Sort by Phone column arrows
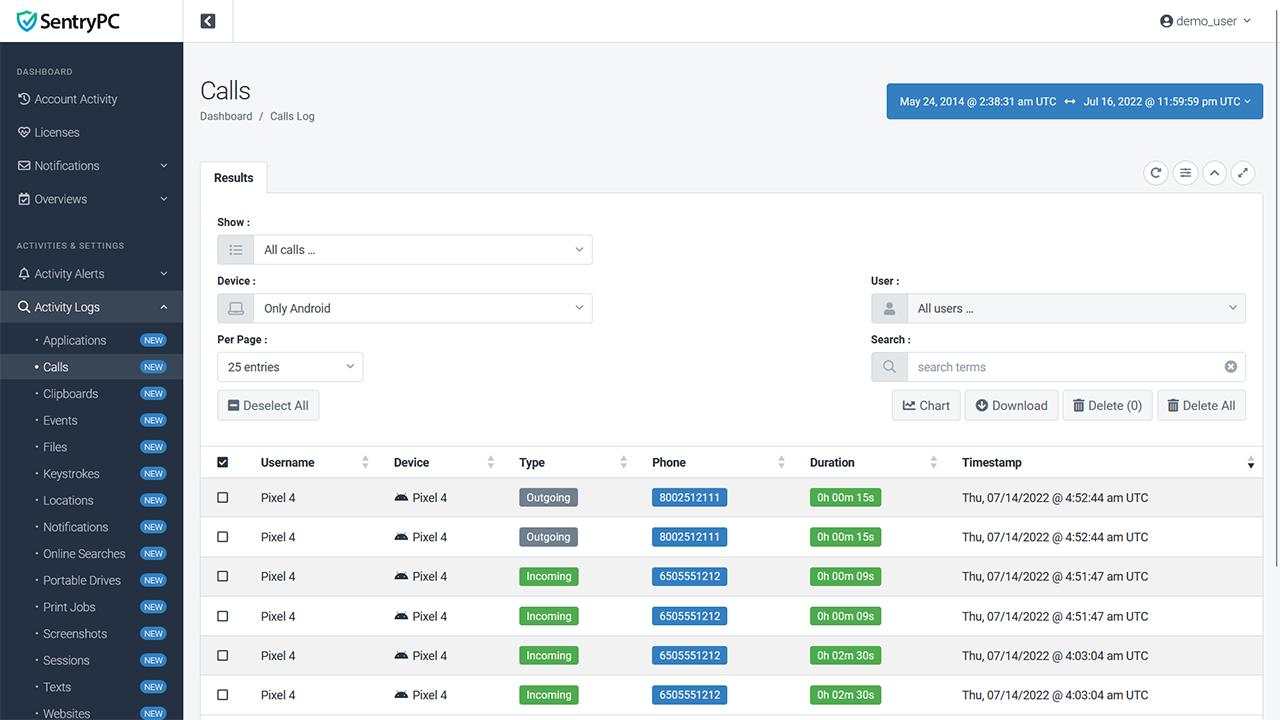 pyautogui.click(x=782, y=462)
